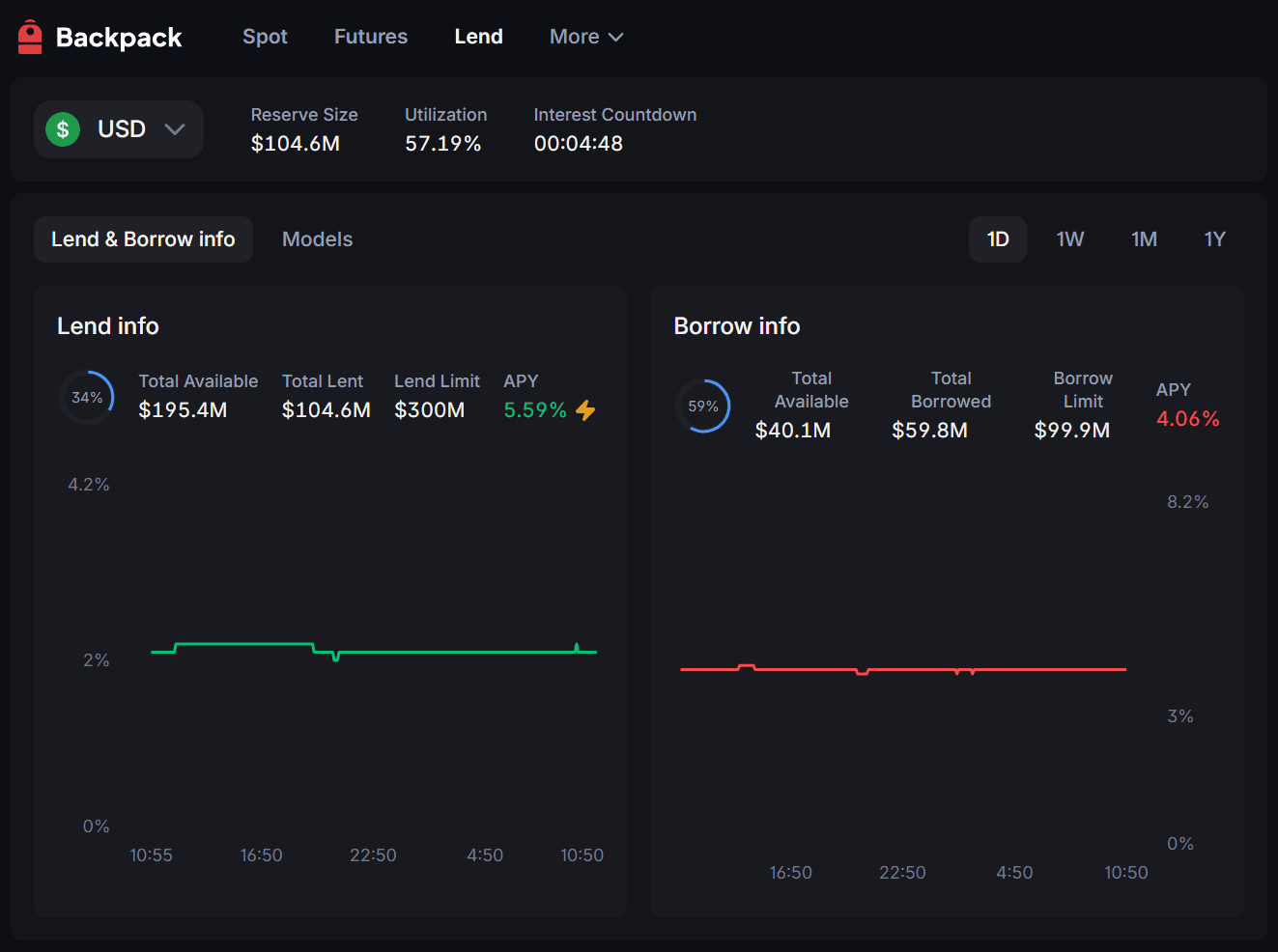
Task: Click the red borrow APY percentage value
Action: (x=1186, y=418)
